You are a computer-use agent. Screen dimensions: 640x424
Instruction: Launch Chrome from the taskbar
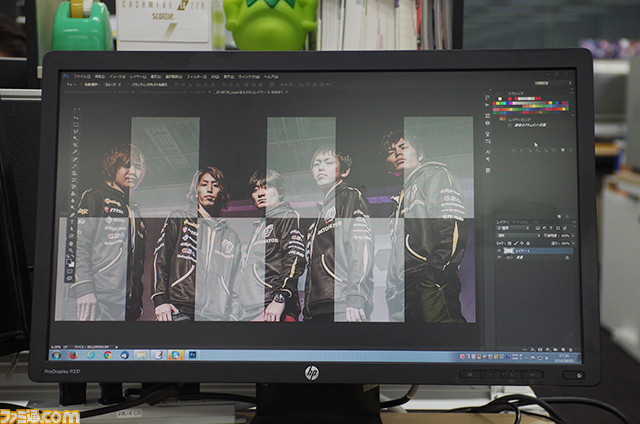(108, 355)
